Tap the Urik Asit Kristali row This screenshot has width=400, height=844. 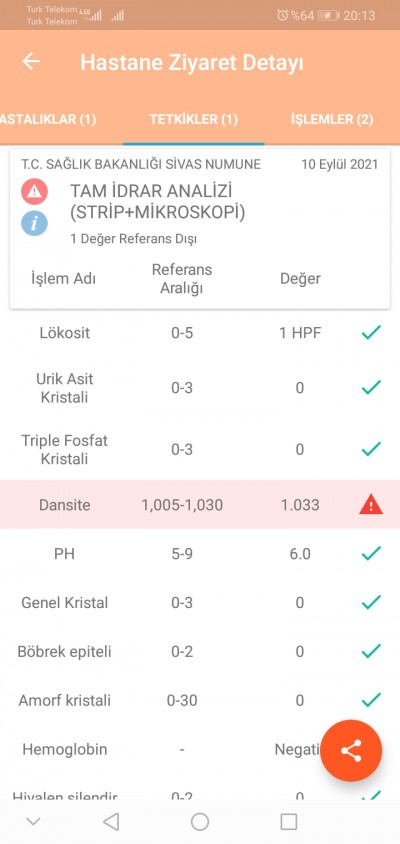[x=200, y=388]
